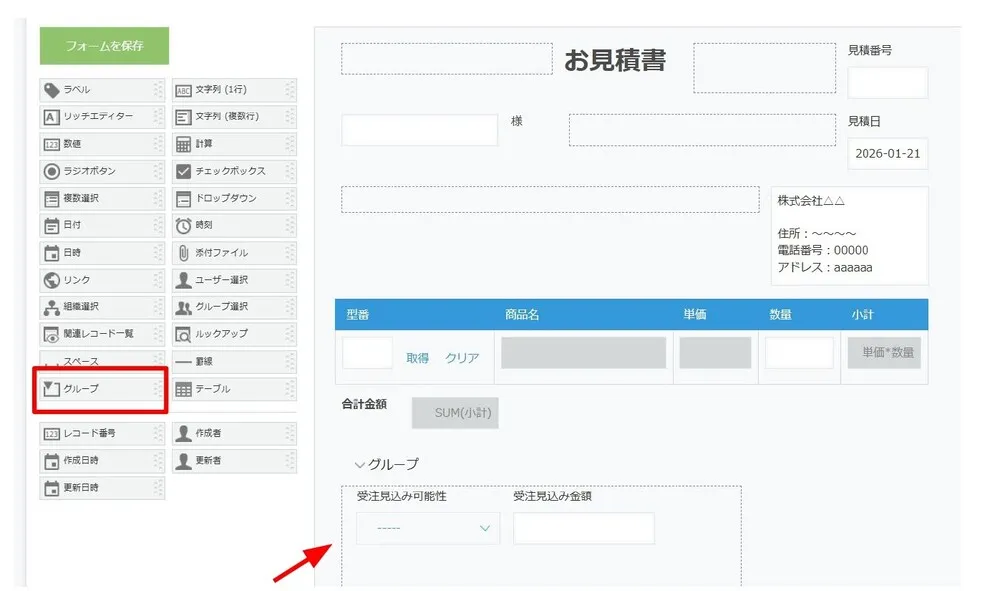Click the 見積番号 input field

887,83
